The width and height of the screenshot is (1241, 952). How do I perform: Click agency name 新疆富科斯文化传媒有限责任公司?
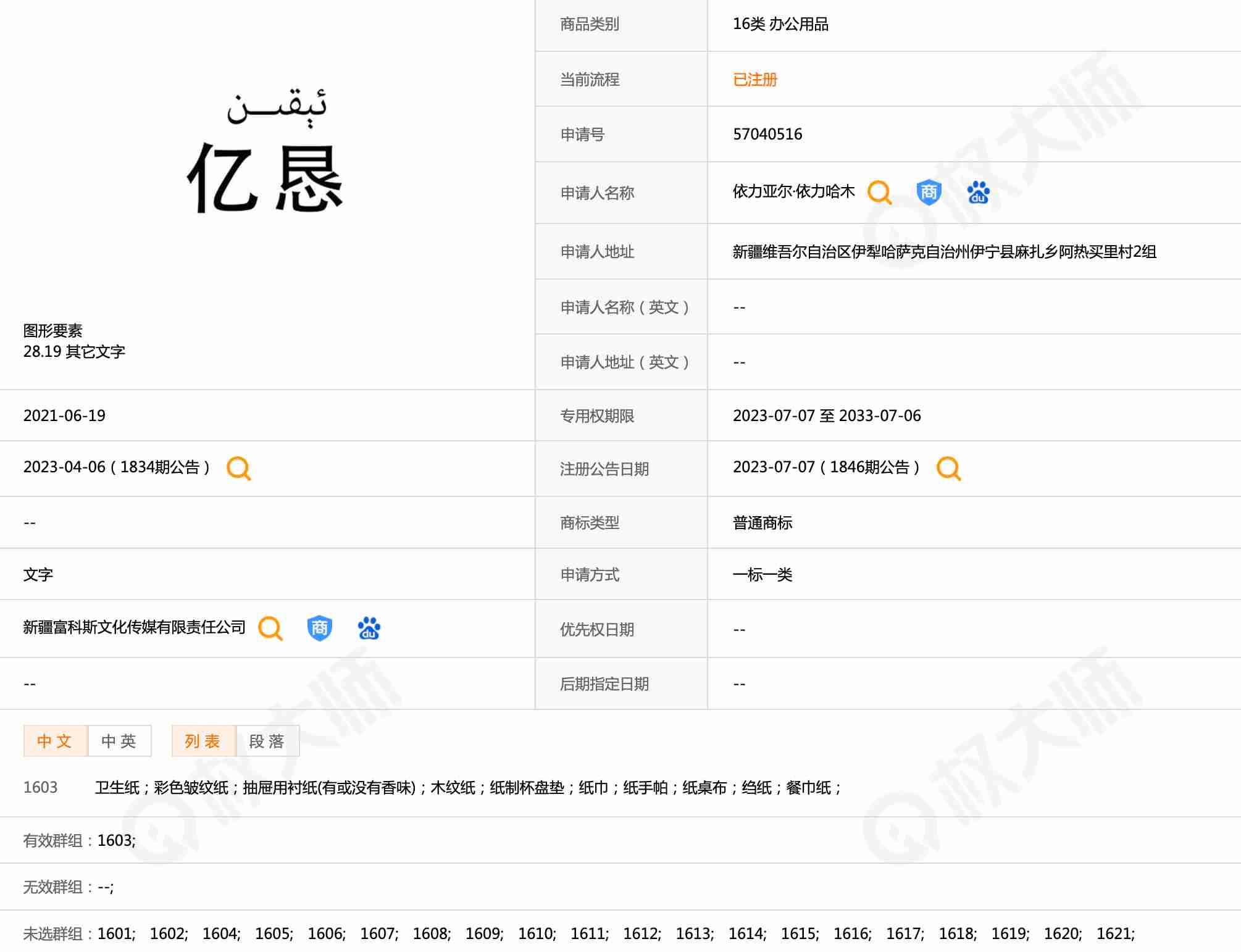click(134, 628)
